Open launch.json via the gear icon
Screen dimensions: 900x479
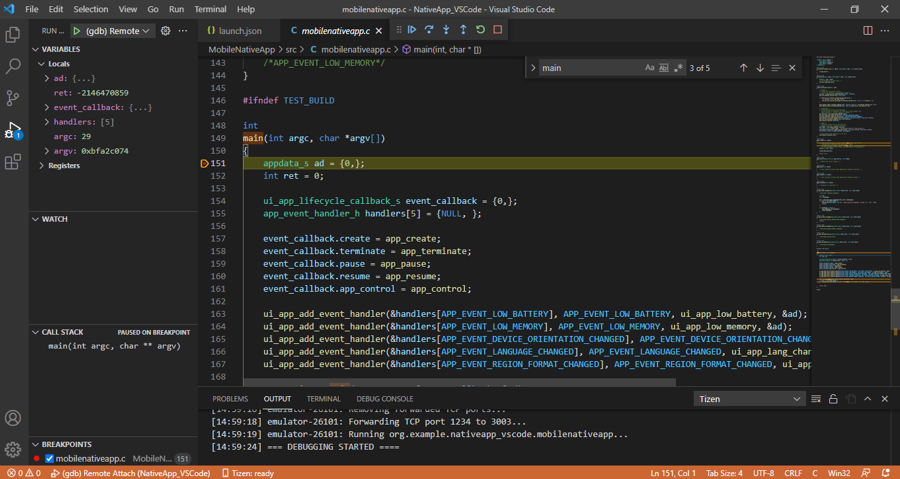pyautogui.click(x=166, y=31)
